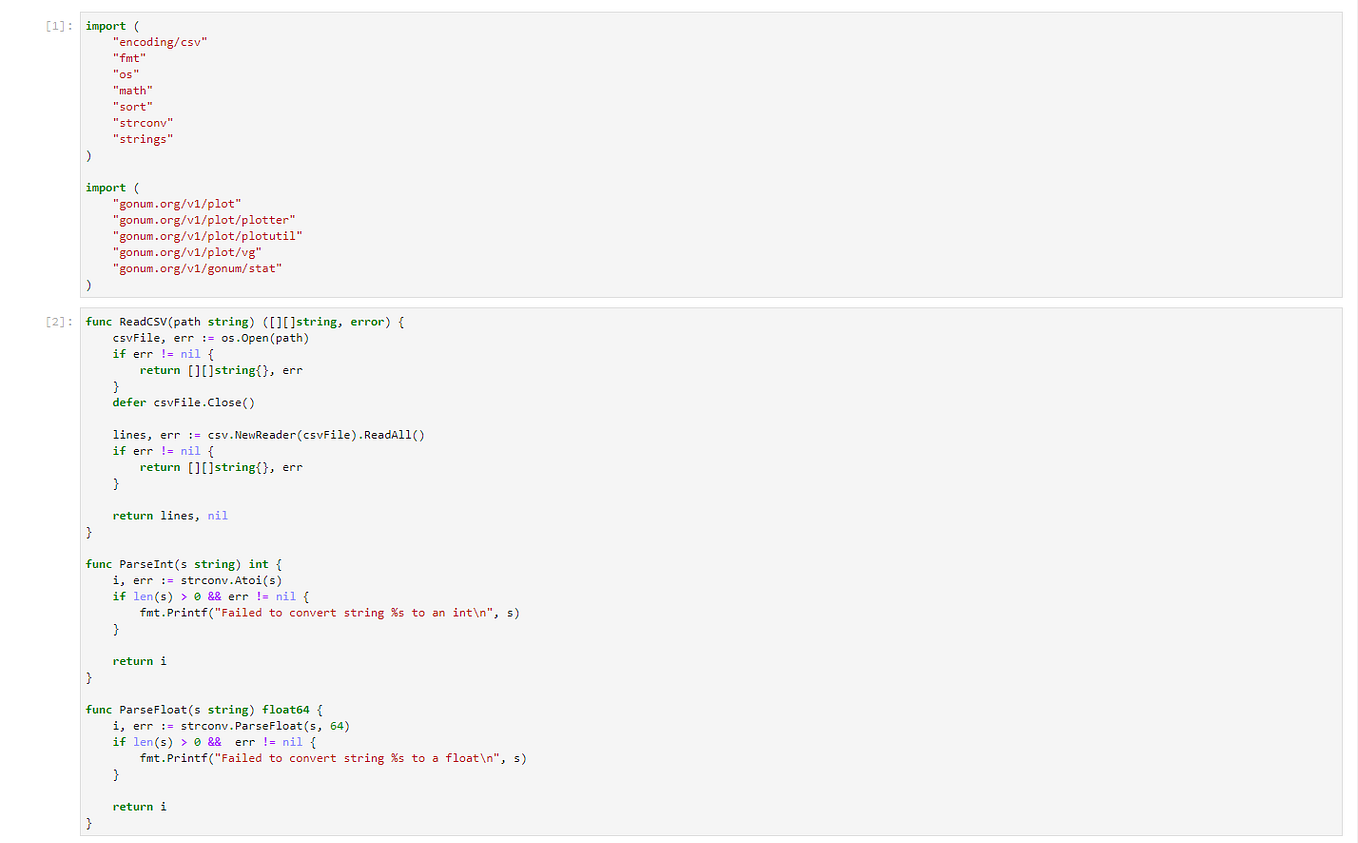Image resolution: width=1358 pixels, height=843 pixels.
Task: Click the csv.NewReader ReadAll line
Action: [268, 434]
